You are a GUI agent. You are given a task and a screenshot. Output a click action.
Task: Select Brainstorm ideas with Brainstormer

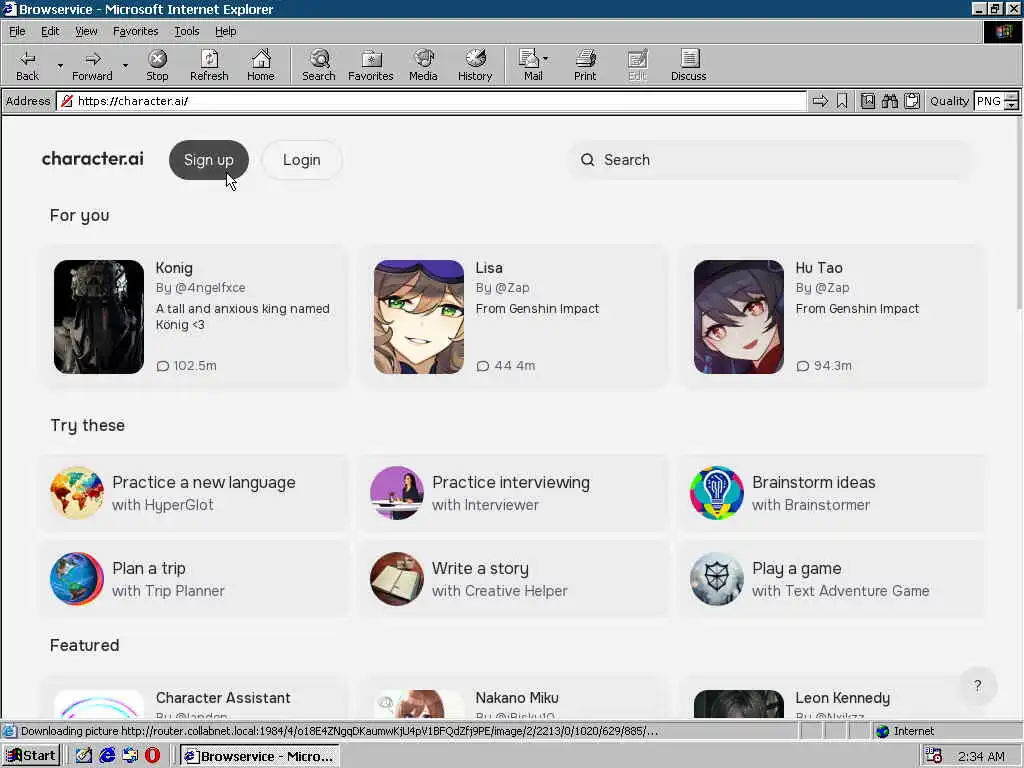(x=835, y=493)
